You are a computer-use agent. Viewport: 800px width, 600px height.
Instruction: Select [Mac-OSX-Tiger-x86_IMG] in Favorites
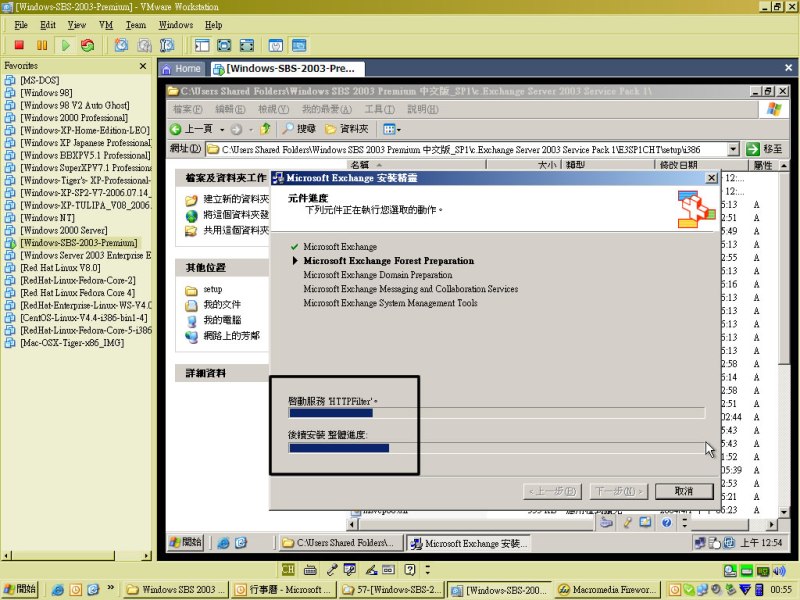(x=72, y=343)
